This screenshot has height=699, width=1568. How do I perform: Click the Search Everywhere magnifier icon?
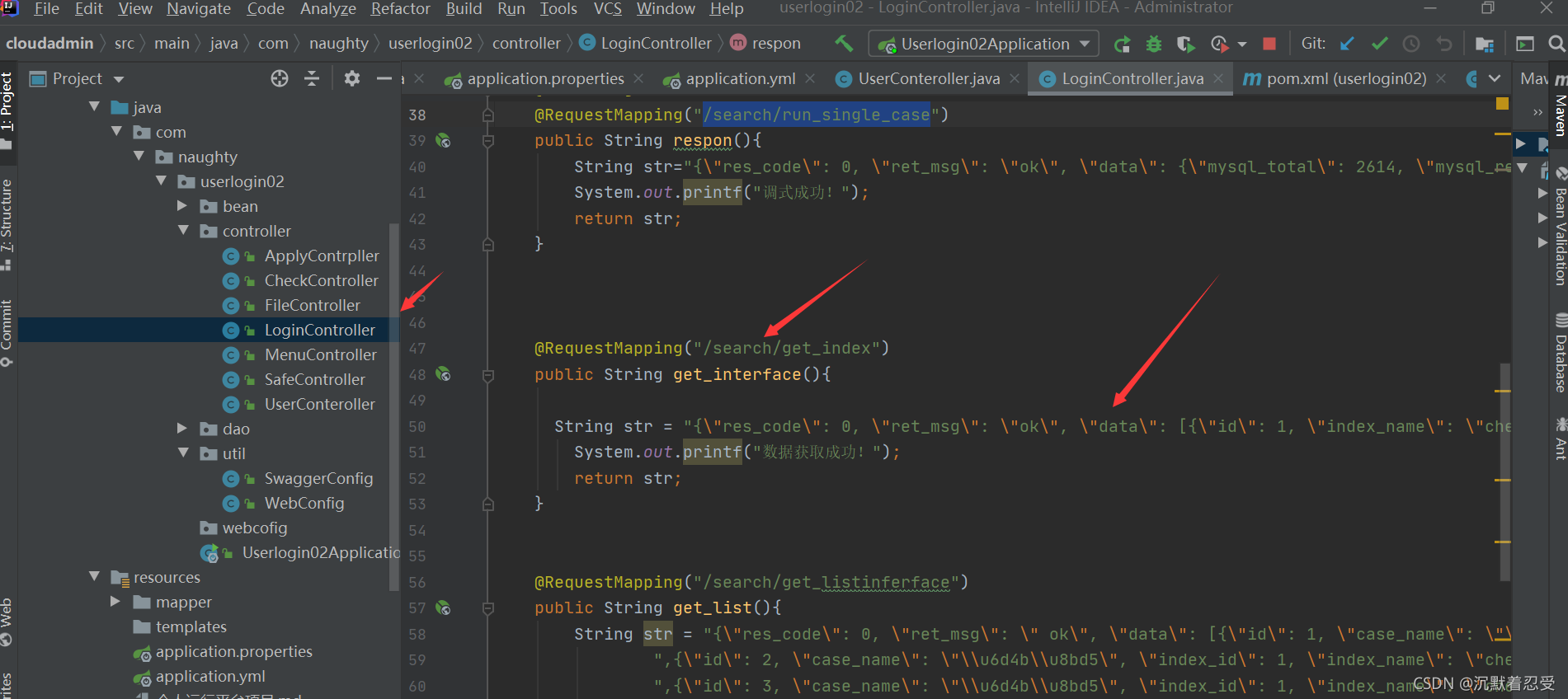point(1556,44)
